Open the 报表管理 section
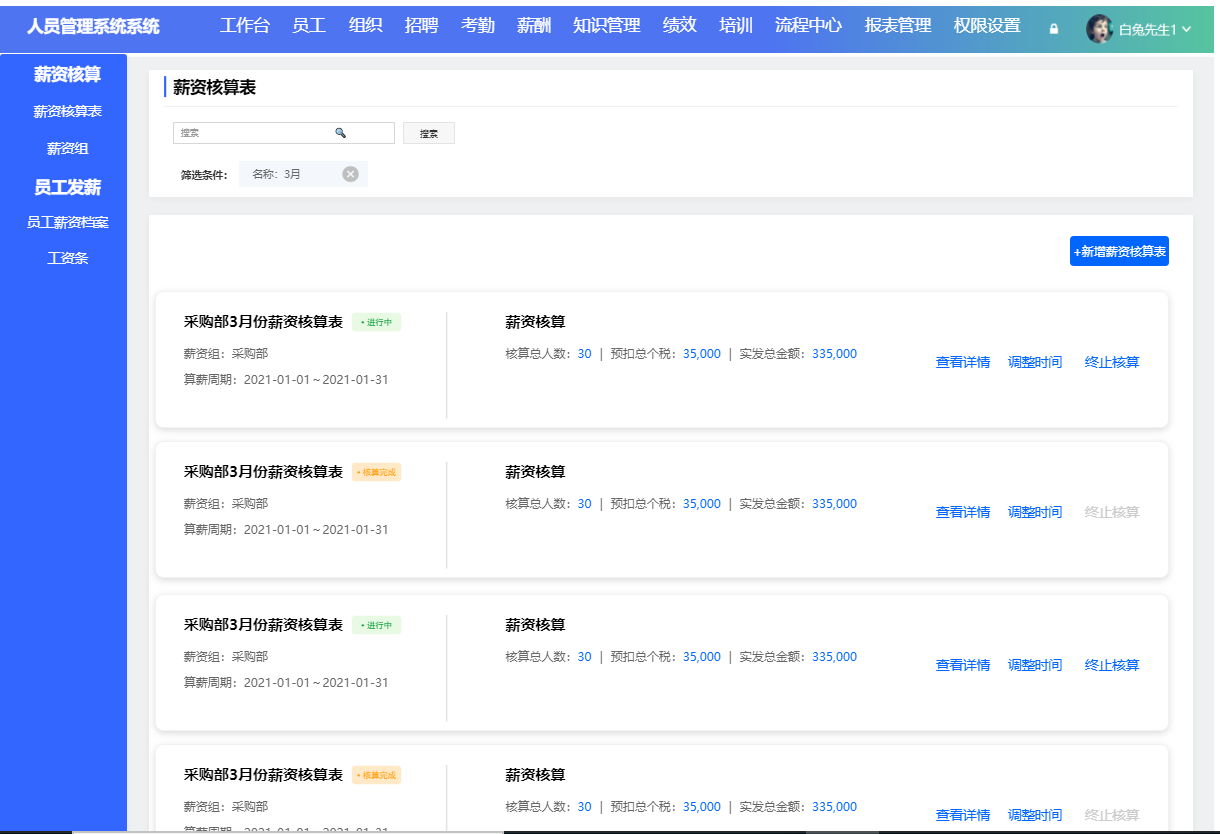This screenshot has width=1220, height=834. 900,26
